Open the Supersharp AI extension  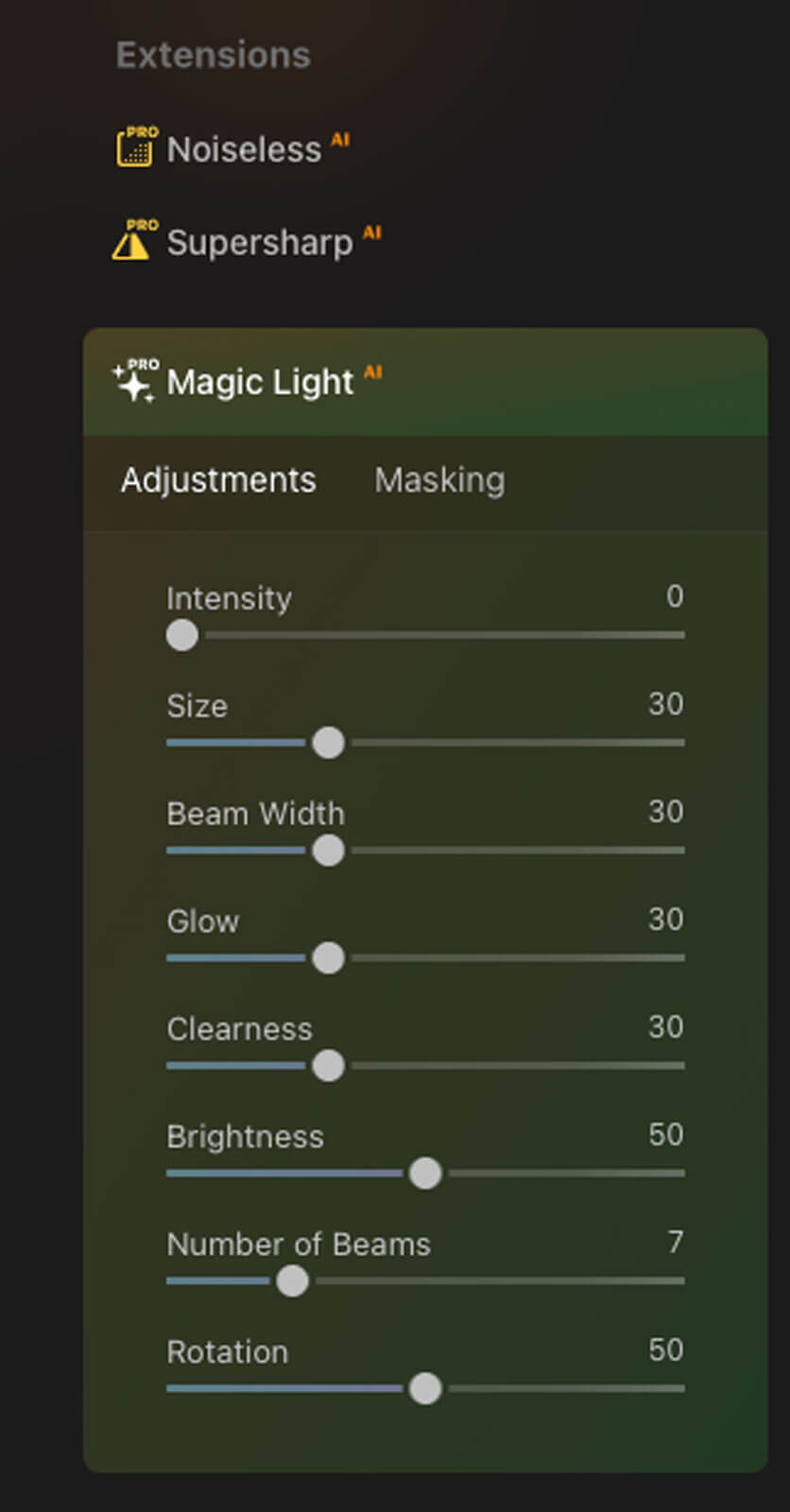coord(260,242)
